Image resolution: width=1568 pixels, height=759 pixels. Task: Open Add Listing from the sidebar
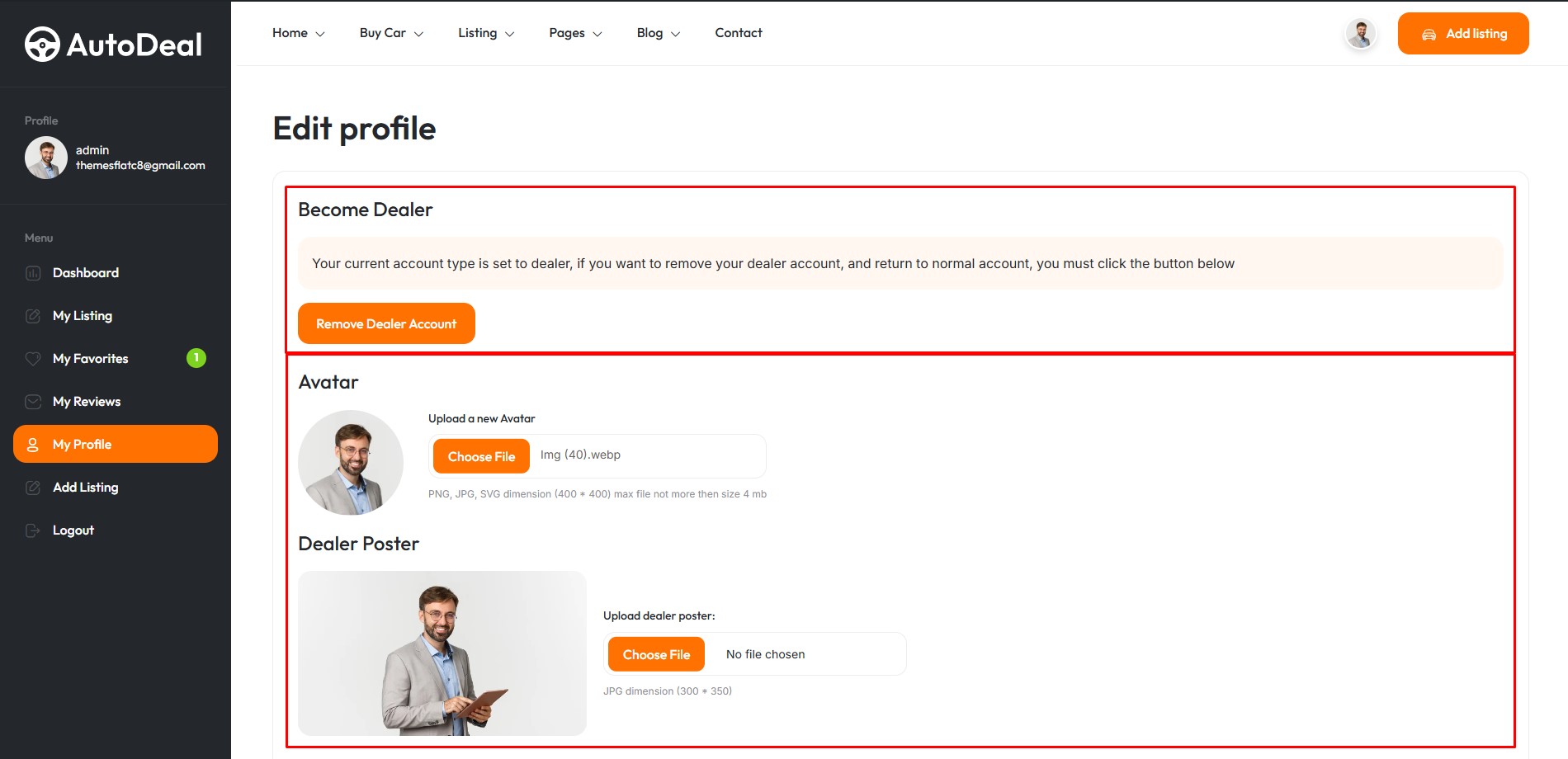(116, 488)
